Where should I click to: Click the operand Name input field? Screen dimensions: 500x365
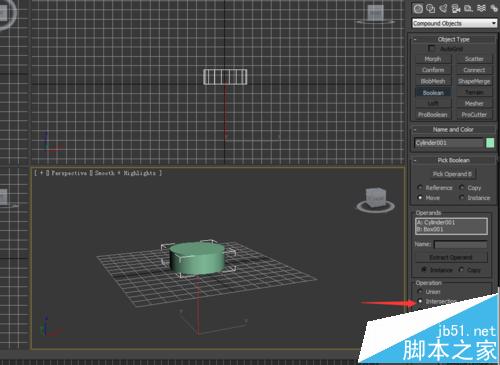[461, 245]
